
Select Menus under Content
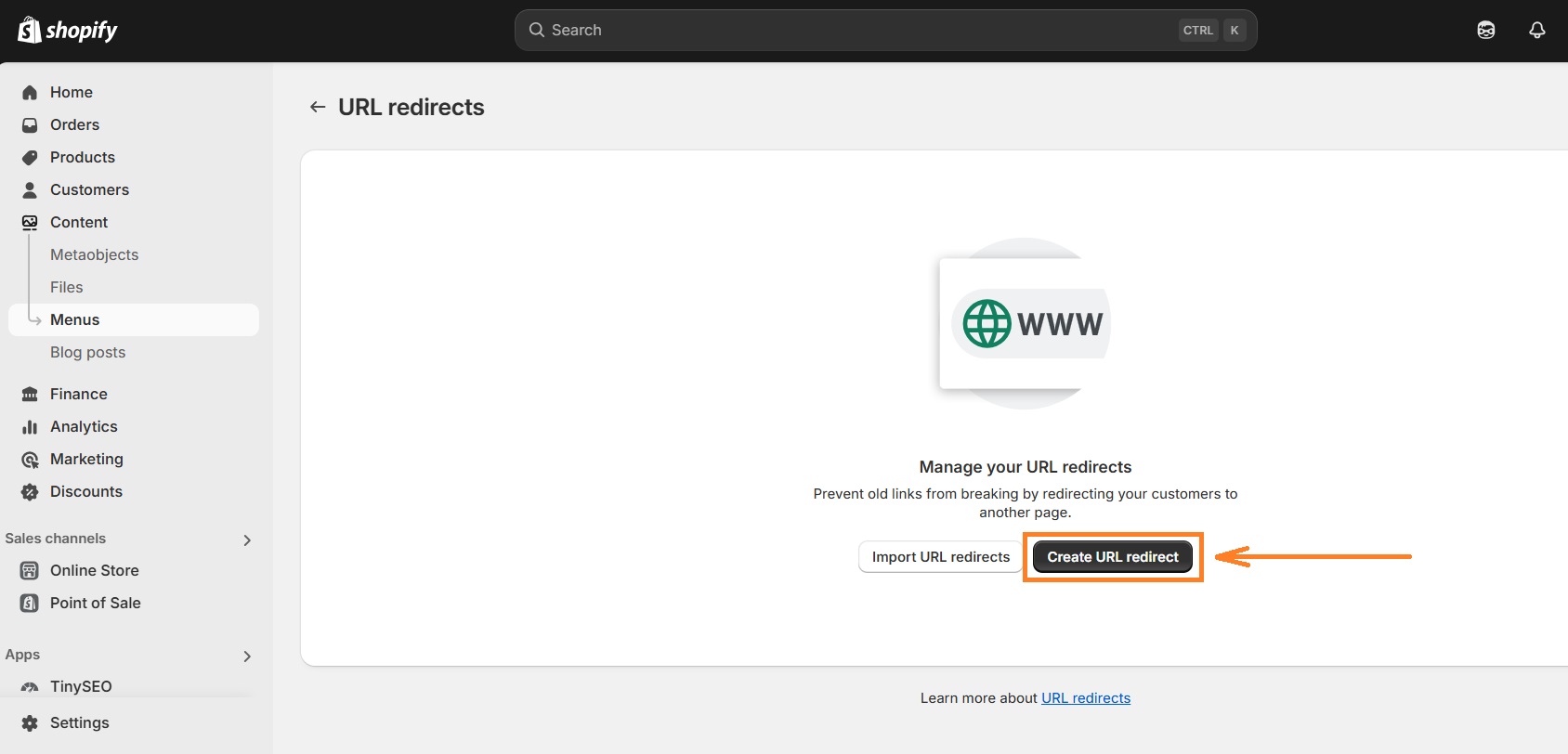134,319
